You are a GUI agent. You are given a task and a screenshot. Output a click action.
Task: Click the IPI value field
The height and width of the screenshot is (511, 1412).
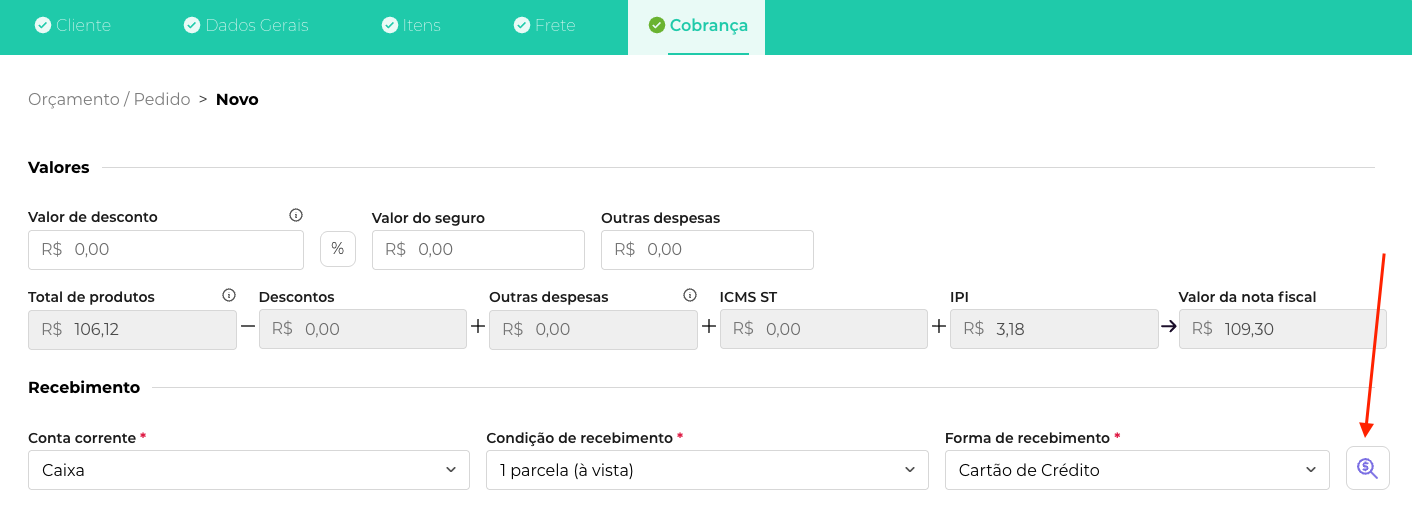click(1054, 329)
